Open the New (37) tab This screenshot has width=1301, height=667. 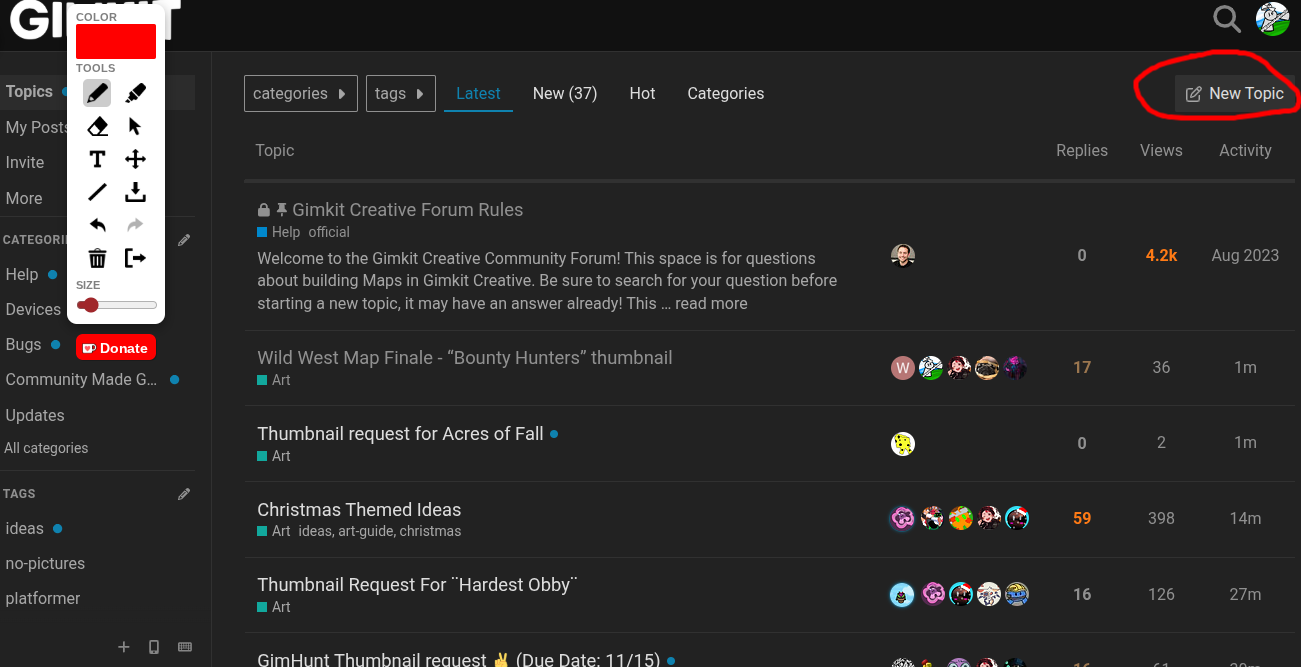[x=564, y=93]
